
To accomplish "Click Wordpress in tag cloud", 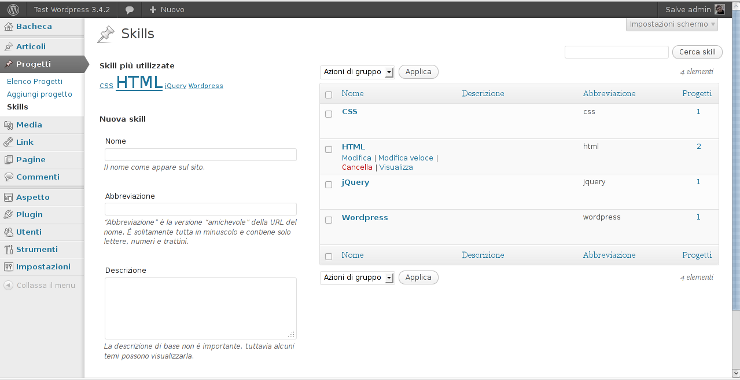I will tap(206, 86).
